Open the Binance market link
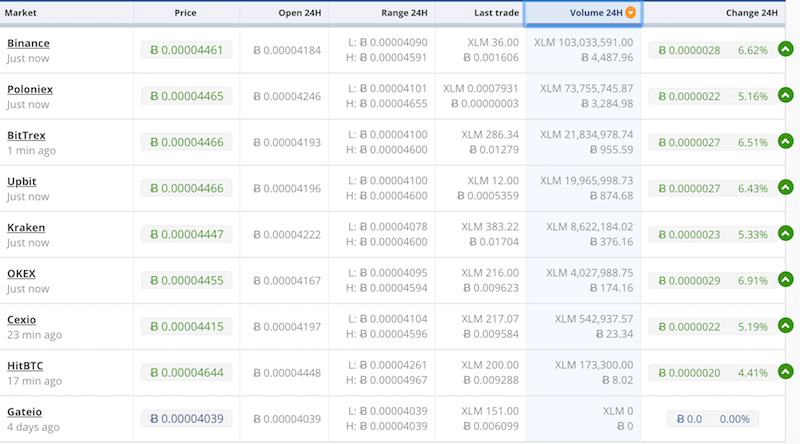 coord(28,43)
